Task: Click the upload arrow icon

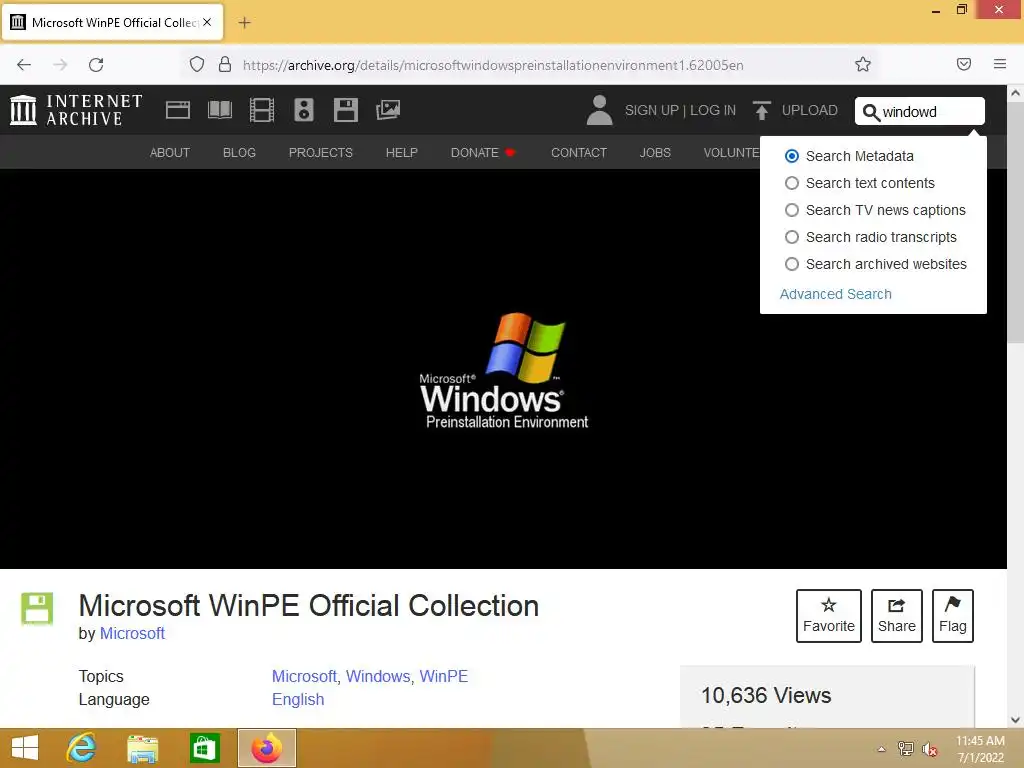Action: pos(761,110)
